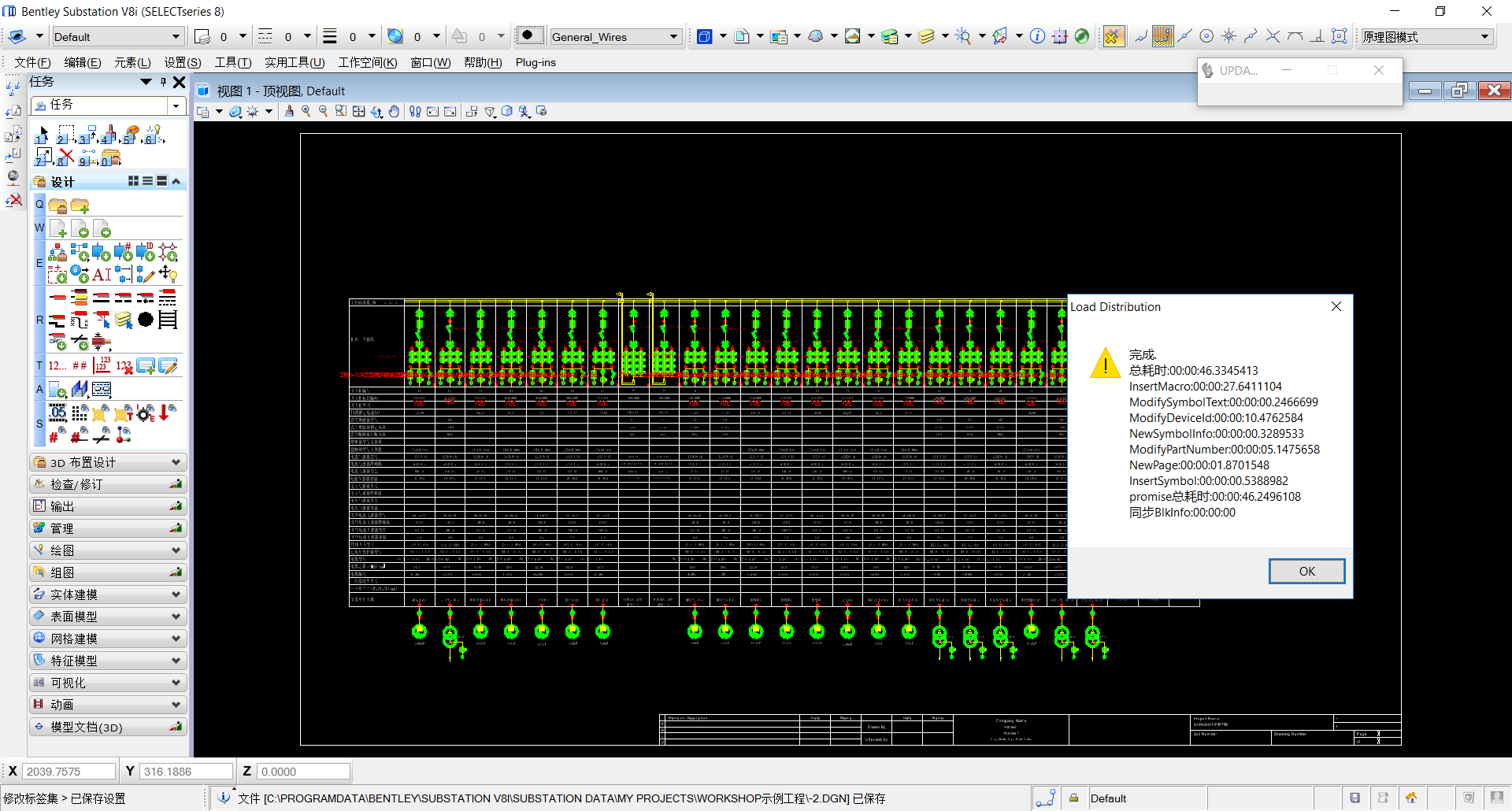Enable the Center snap mode

(1206, 36)
